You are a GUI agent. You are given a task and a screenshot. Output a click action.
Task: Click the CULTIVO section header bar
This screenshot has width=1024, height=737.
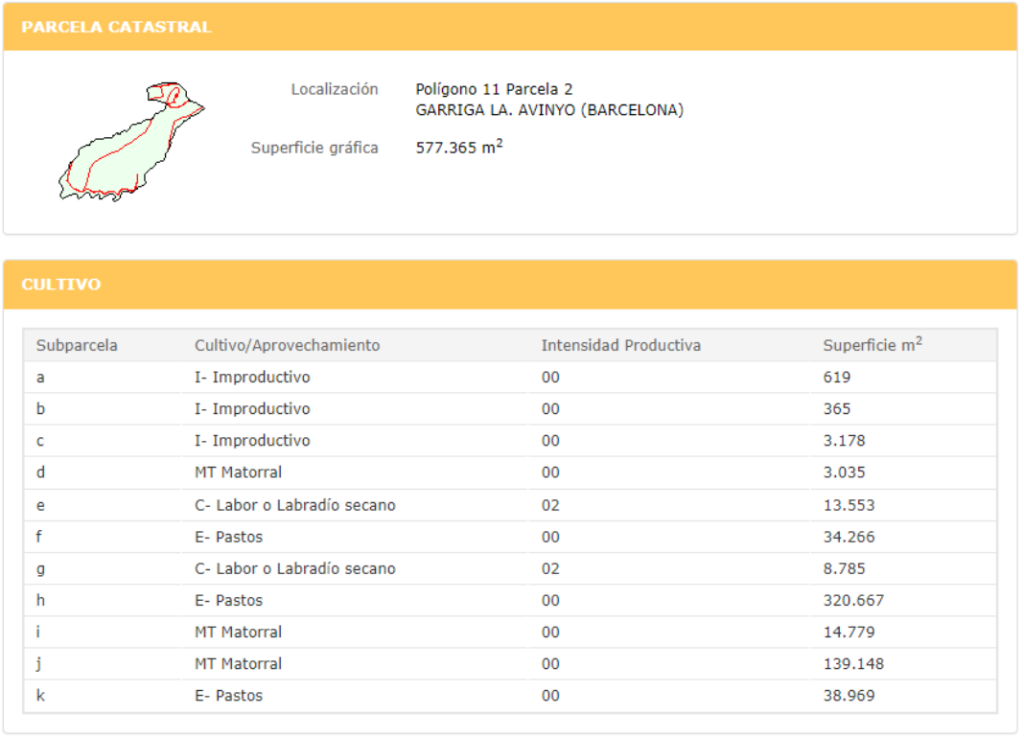tap(510, 285)
